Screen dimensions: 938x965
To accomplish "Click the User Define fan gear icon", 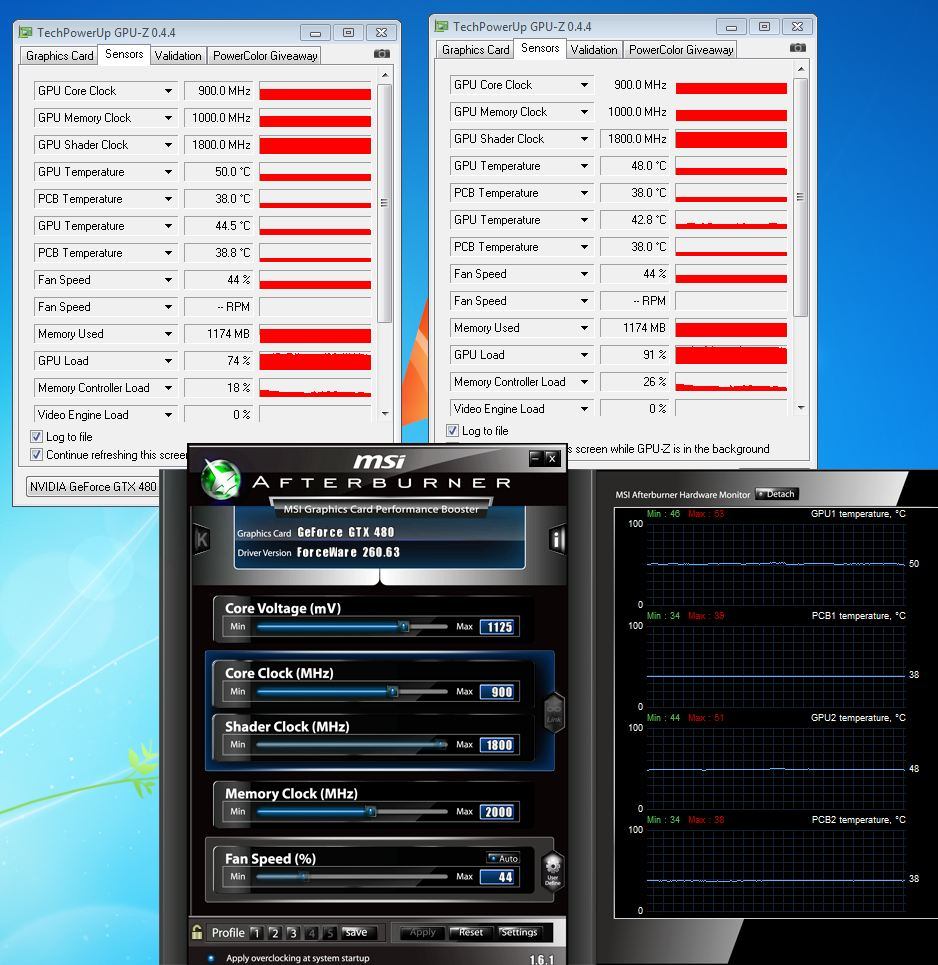I will click(552, 870).
